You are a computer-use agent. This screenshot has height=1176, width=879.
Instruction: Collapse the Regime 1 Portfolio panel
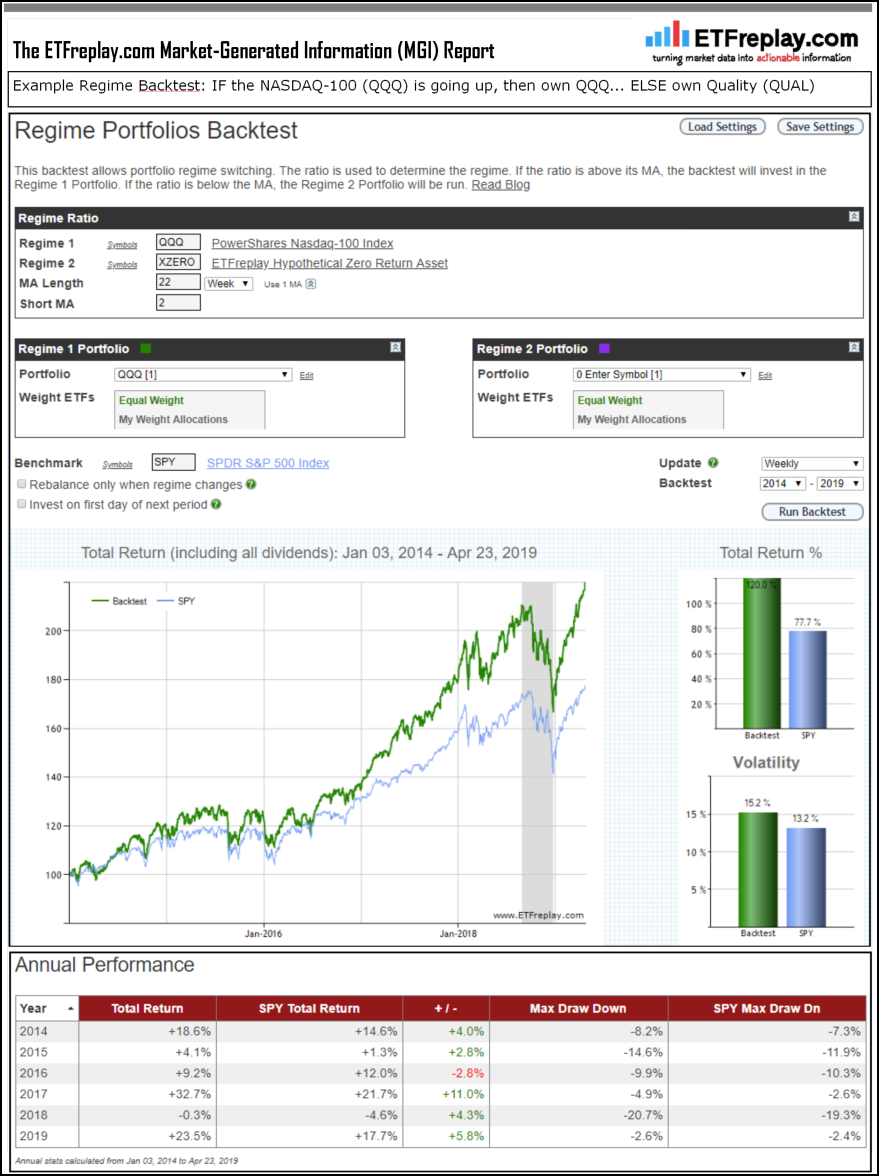point(395,348)
